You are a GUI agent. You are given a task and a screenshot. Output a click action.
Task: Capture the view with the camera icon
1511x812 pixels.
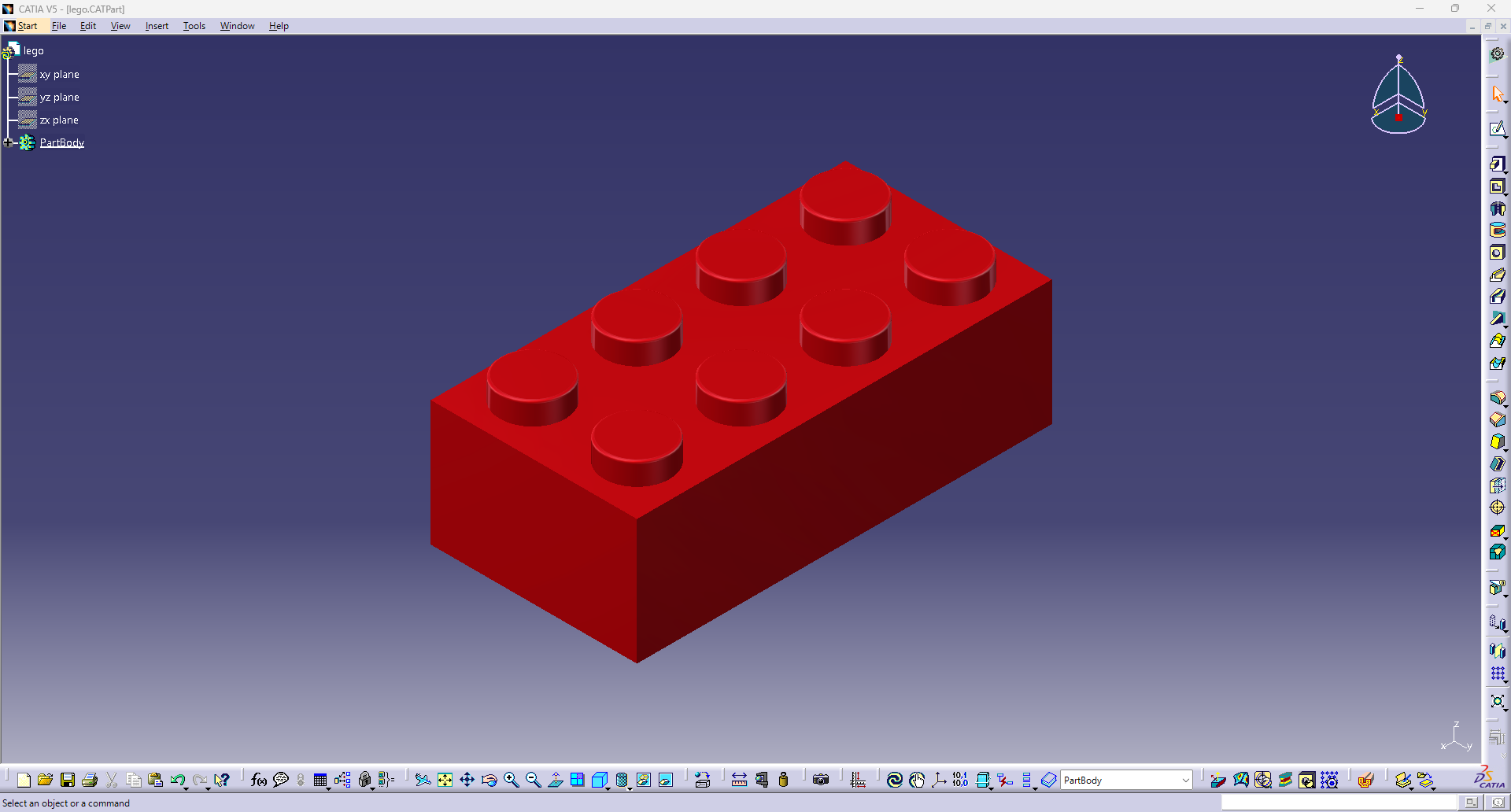[821, 780]
